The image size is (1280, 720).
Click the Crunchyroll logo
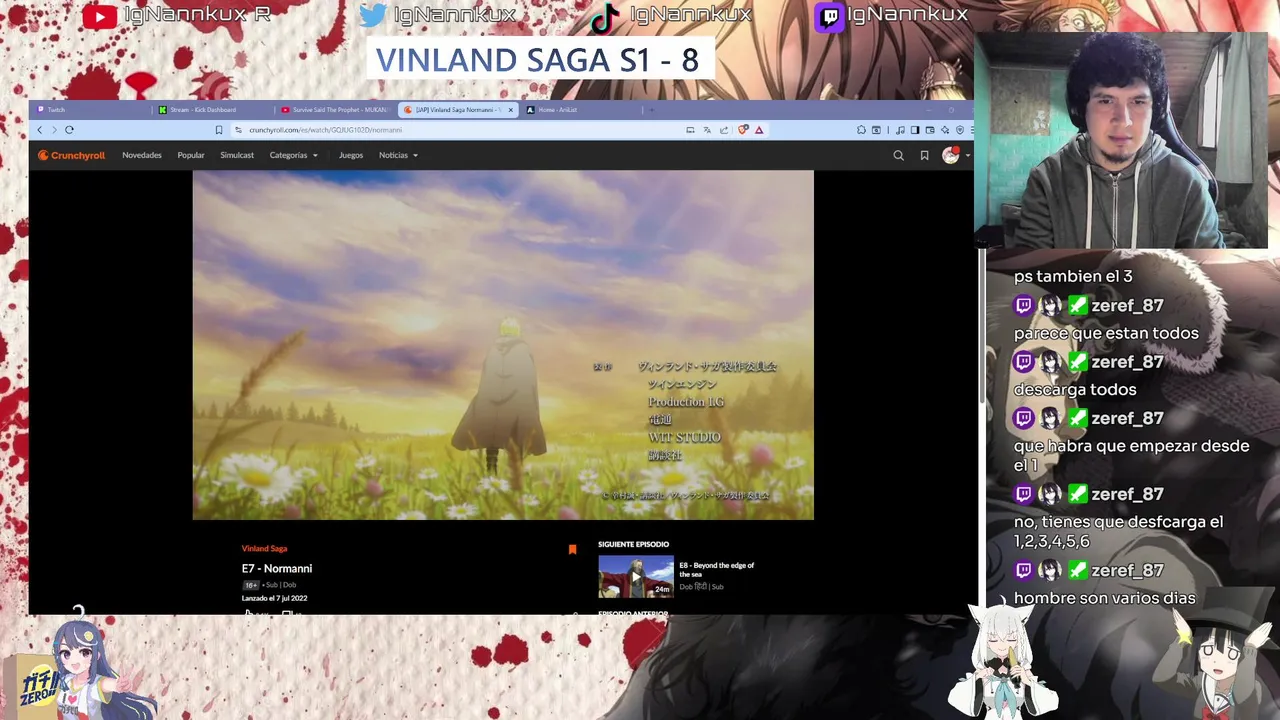(71, 155)
